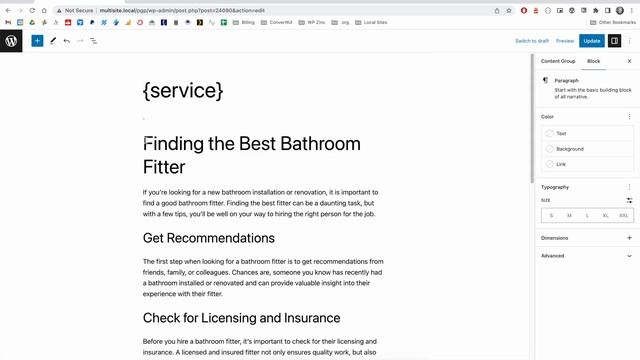The image size is (640, 360).
Task: Click paragraph starting 'If you're looking for'
Action: click(x=261, y=203)
